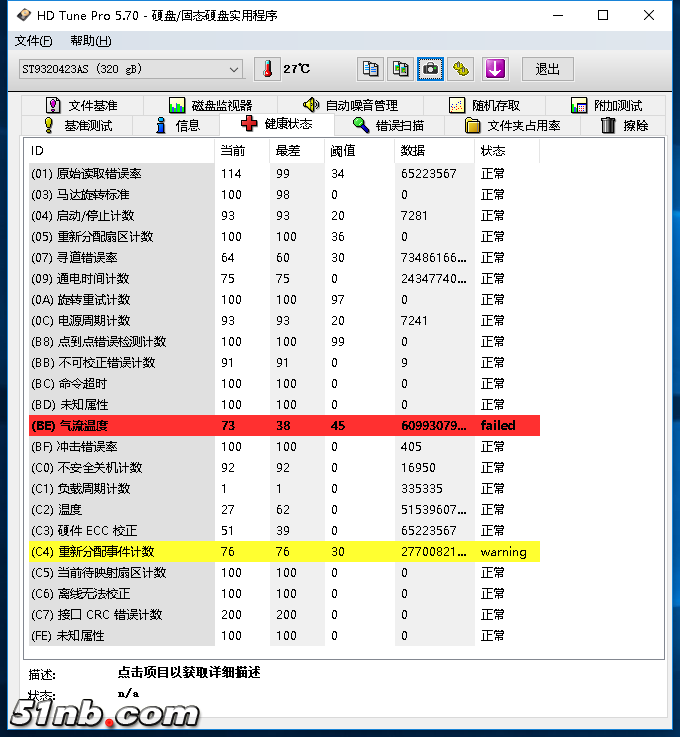Click the thermometer temperature icon
Screen dimensions: 680x737
pos(267,69)
